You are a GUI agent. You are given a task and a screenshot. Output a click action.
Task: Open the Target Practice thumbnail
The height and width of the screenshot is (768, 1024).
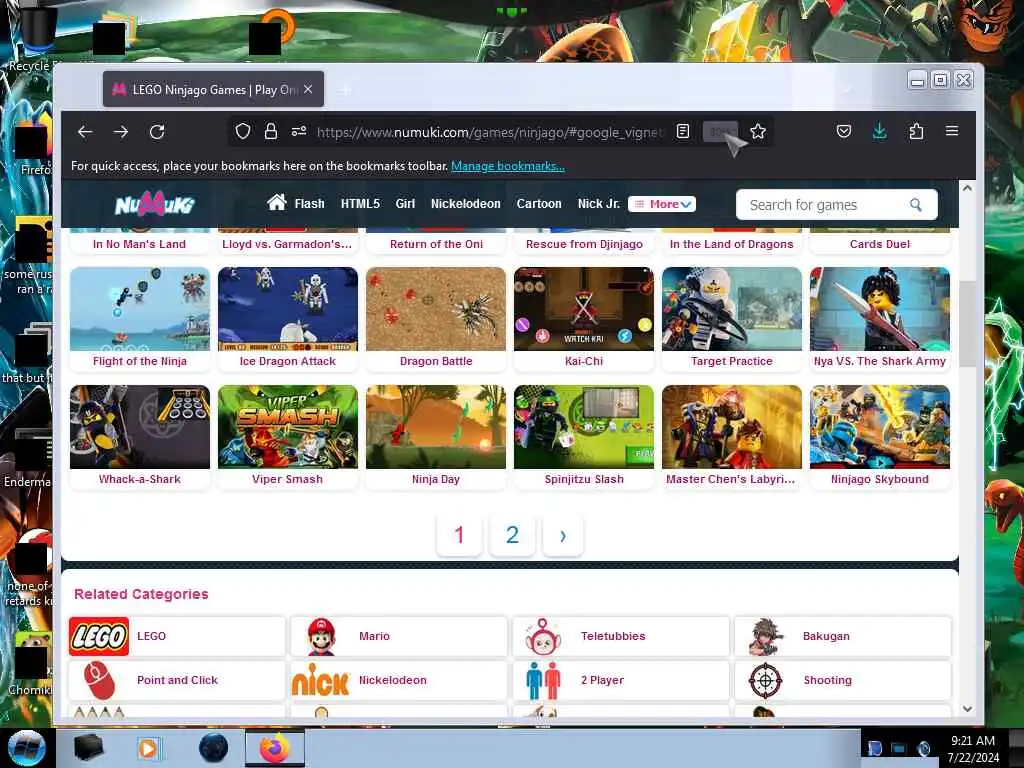731,309
